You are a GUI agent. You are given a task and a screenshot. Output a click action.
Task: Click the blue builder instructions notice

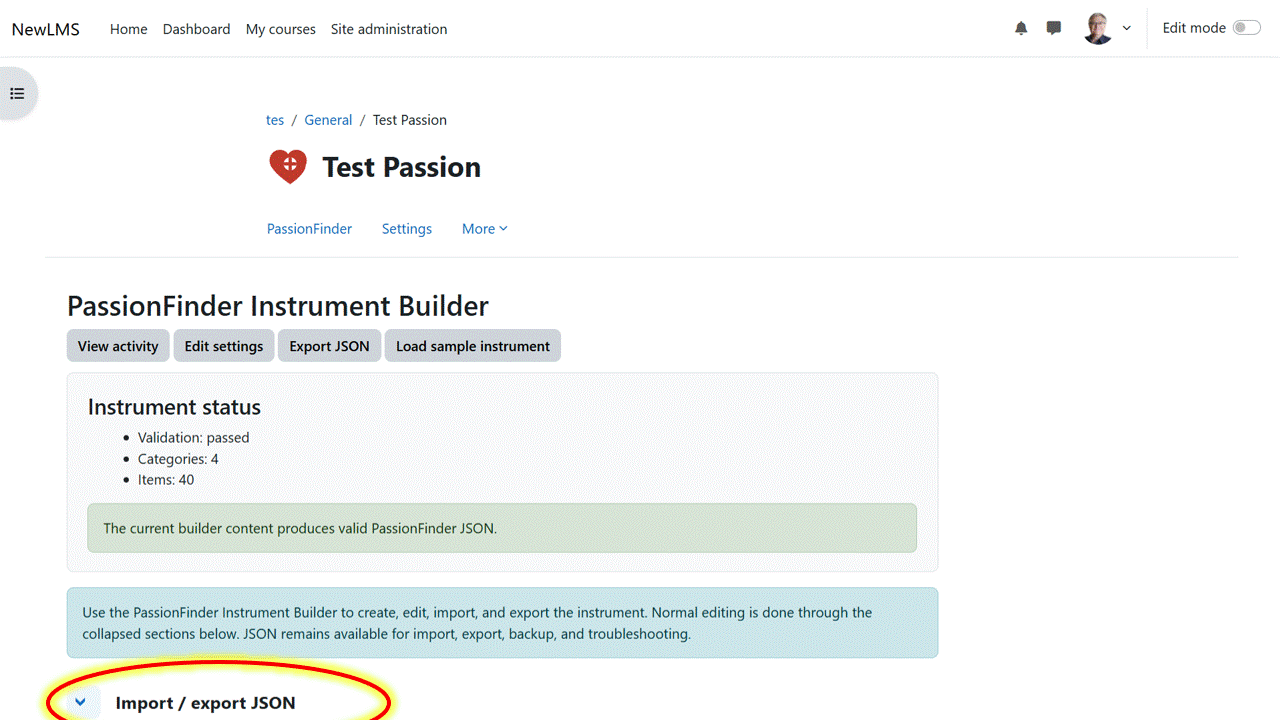(502, 623)
